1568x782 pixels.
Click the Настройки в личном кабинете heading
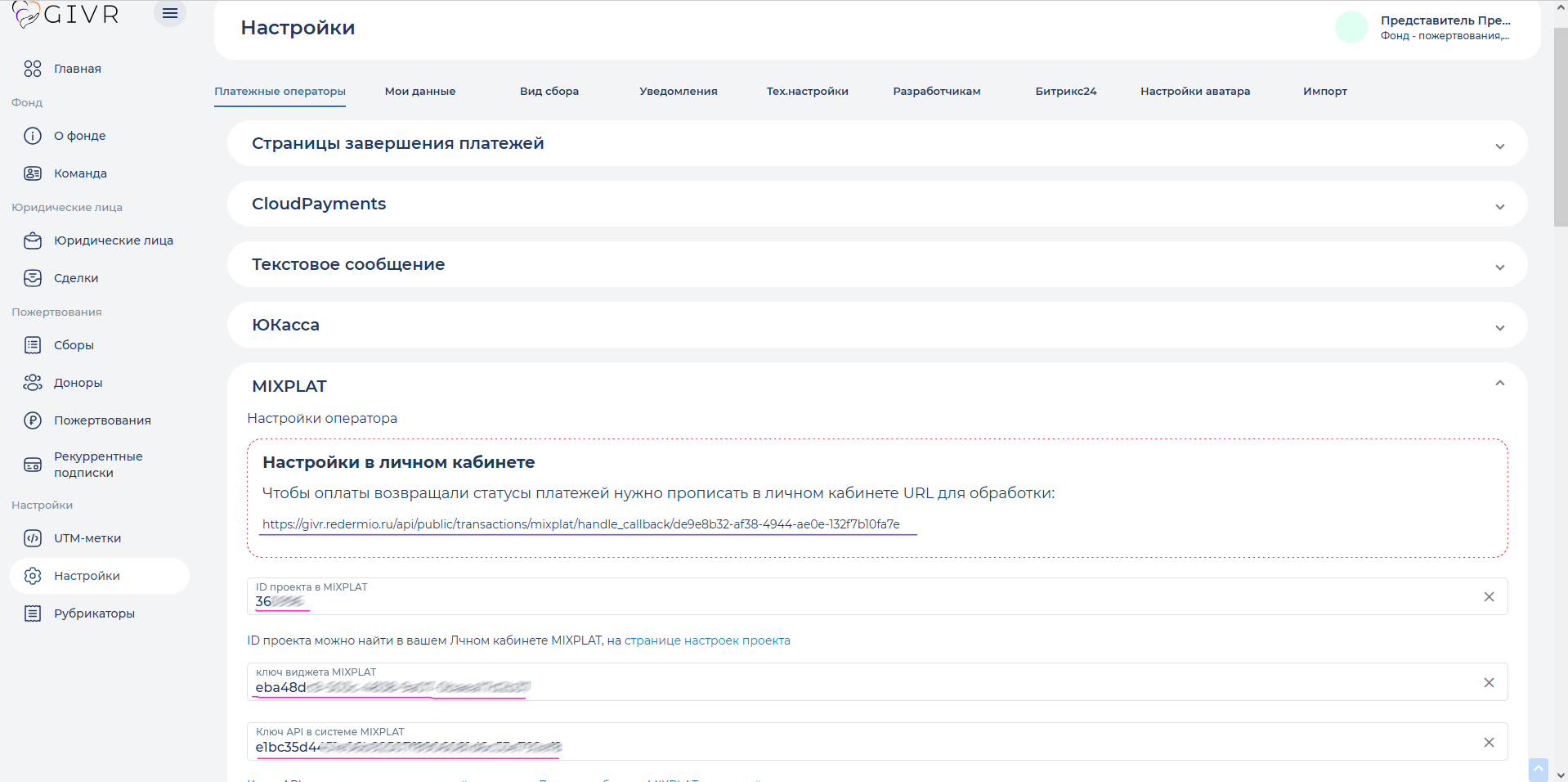[x=398, y=462]
